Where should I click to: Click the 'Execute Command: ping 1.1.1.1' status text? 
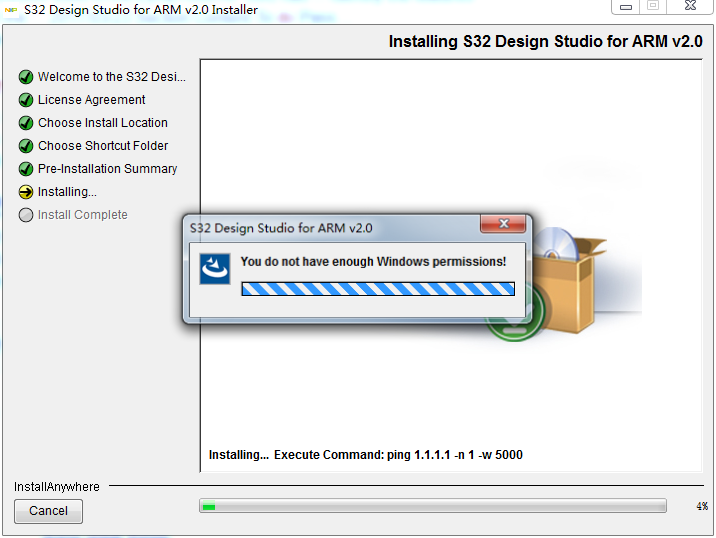(x=398, y=455)
